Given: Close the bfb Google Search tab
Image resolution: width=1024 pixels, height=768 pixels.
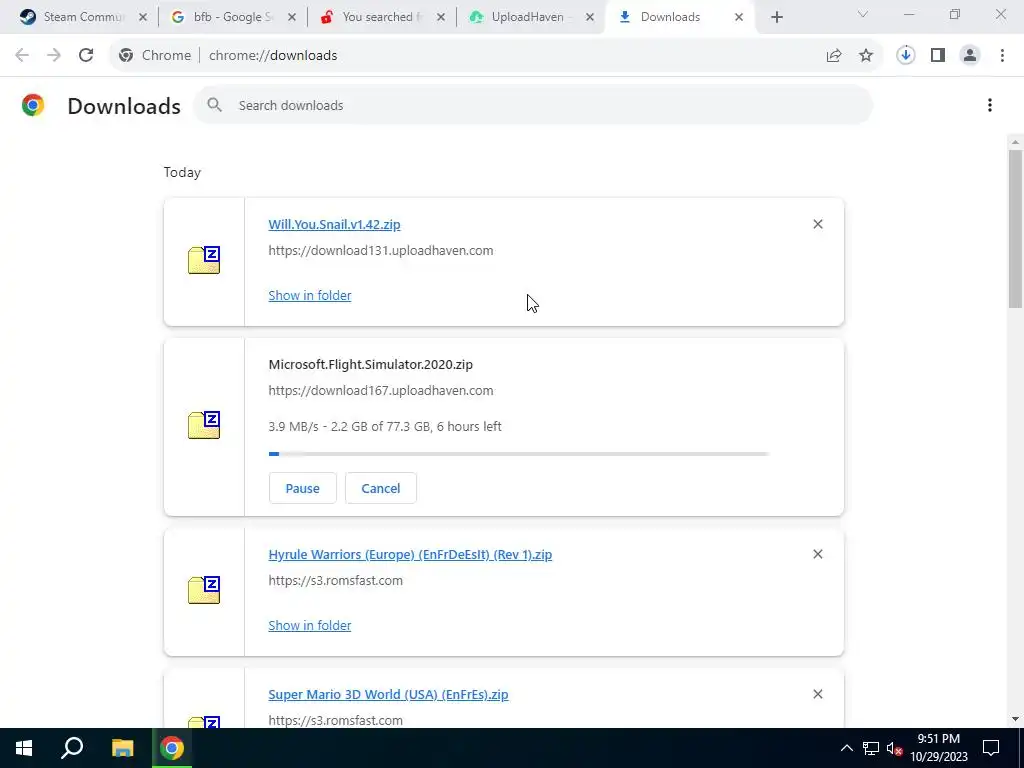Looking at the screenshot, I should (x=292, y=18).
